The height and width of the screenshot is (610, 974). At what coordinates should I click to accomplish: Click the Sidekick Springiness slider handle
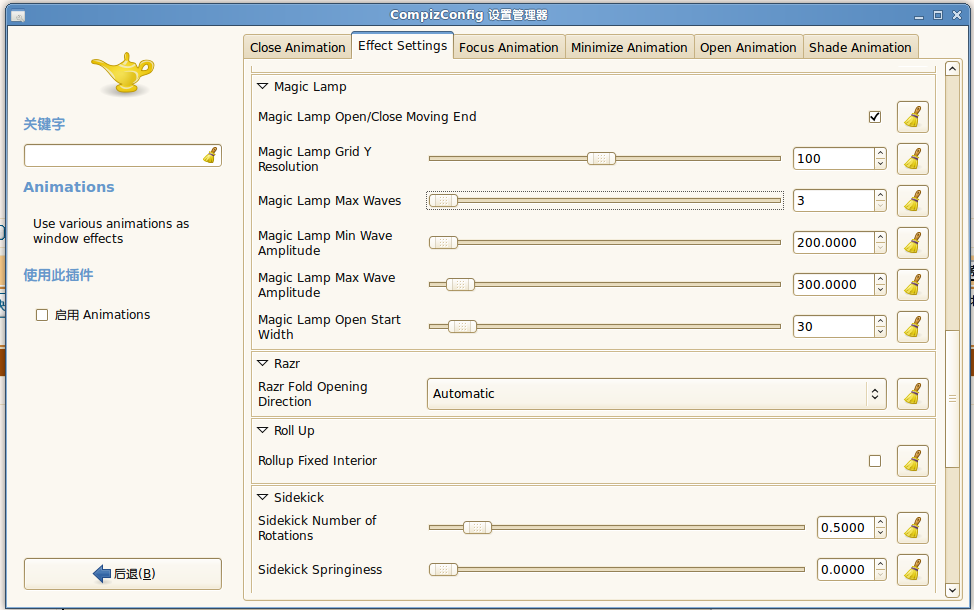(x=443, y=570)
